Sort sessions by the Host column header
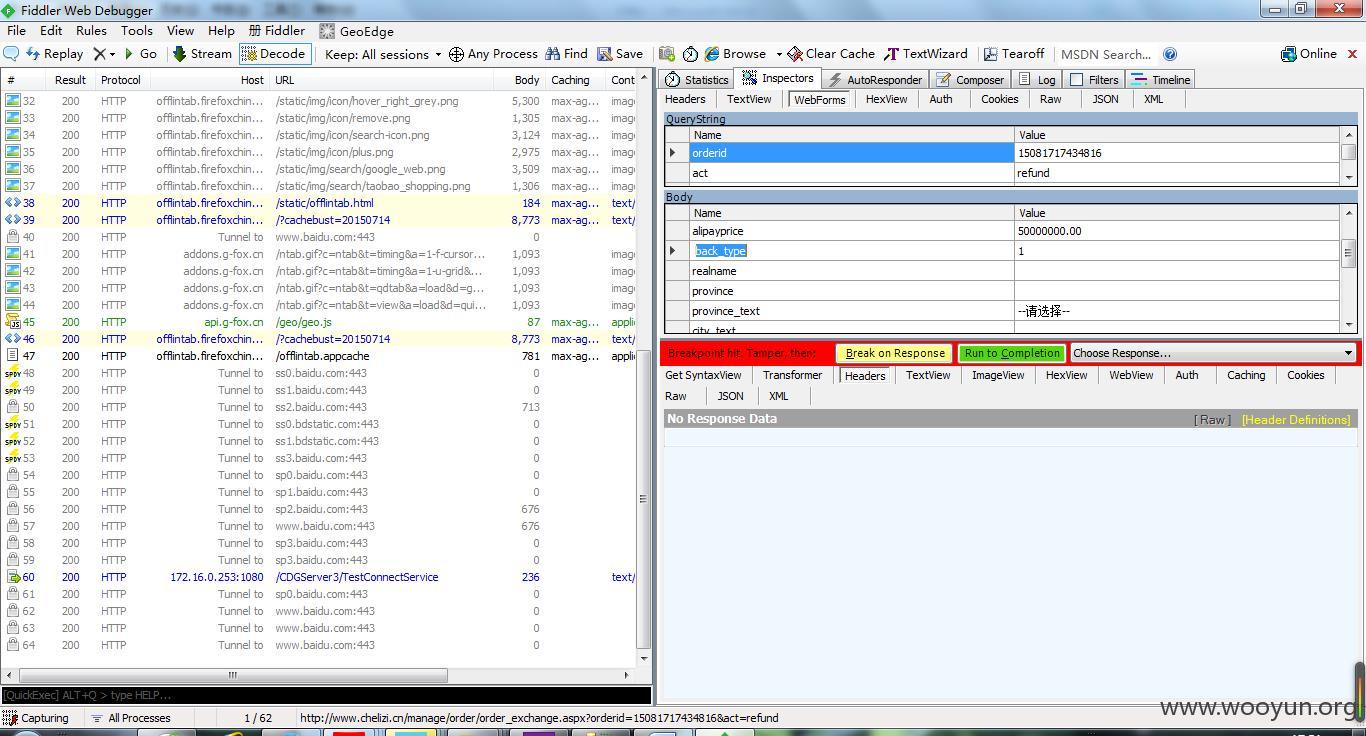This screenshot has width=1366, height=736. [x=210, y=80]
